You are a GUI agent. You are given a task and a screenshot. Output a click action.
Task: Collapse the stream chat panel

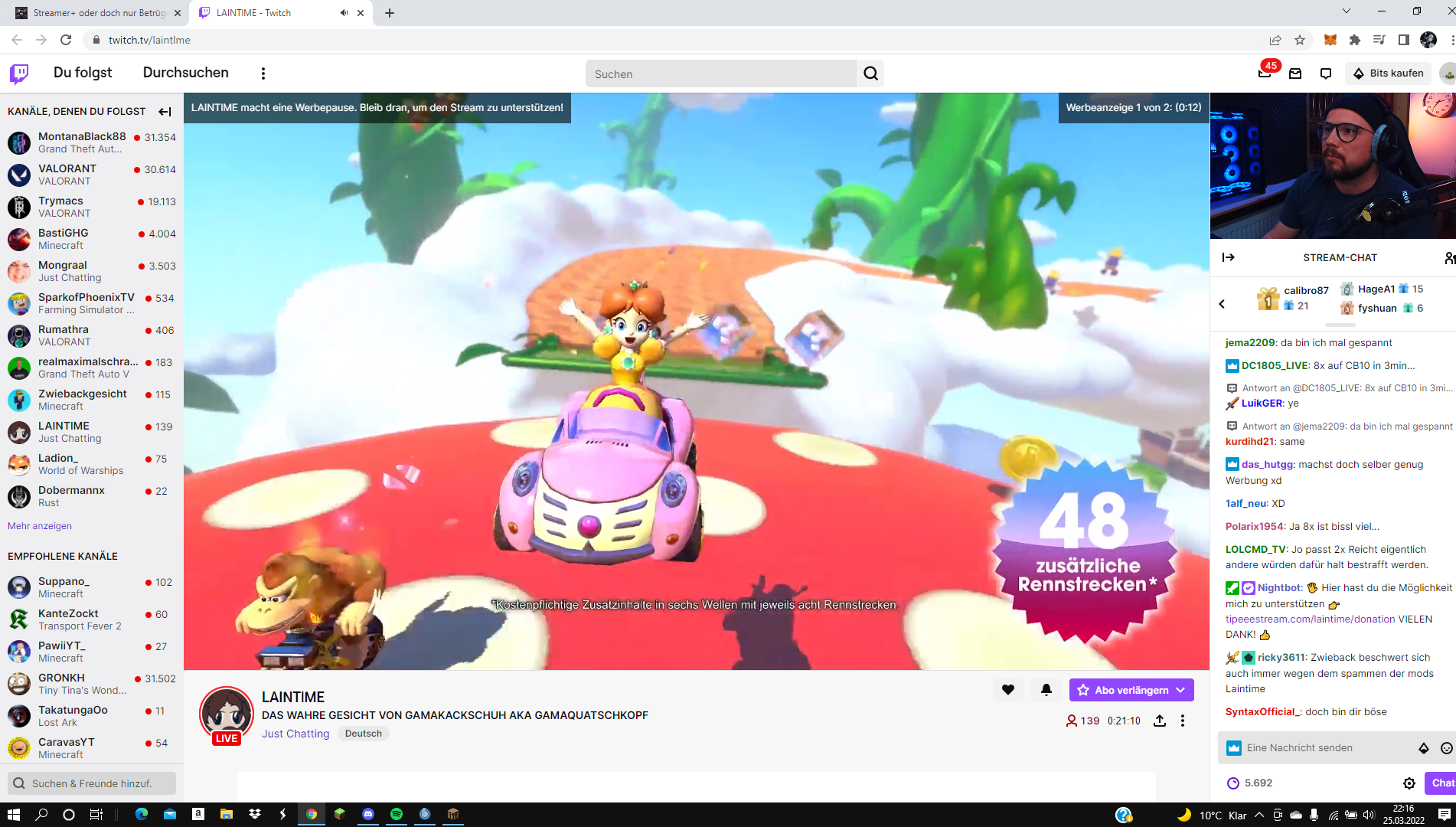tap(1229, 257)
